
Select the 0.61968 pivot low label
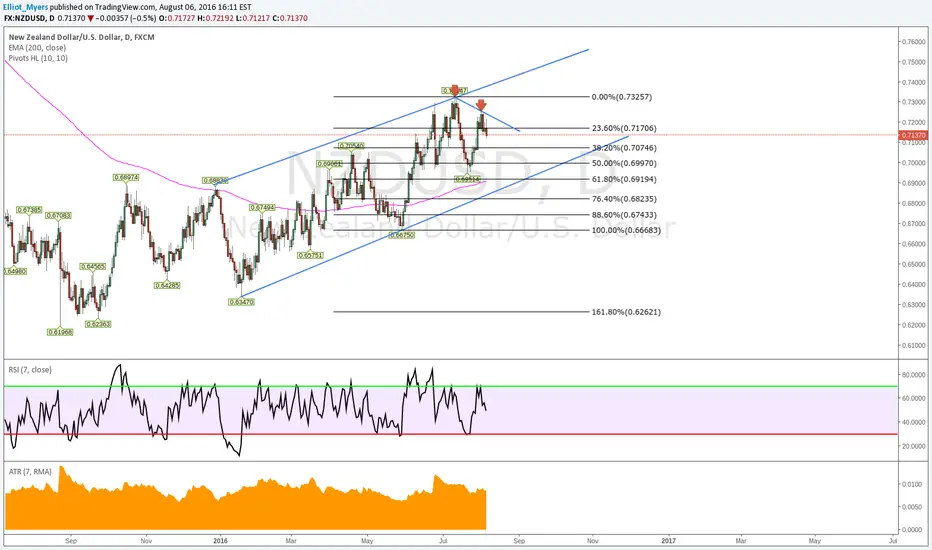(x=60, y=332)
